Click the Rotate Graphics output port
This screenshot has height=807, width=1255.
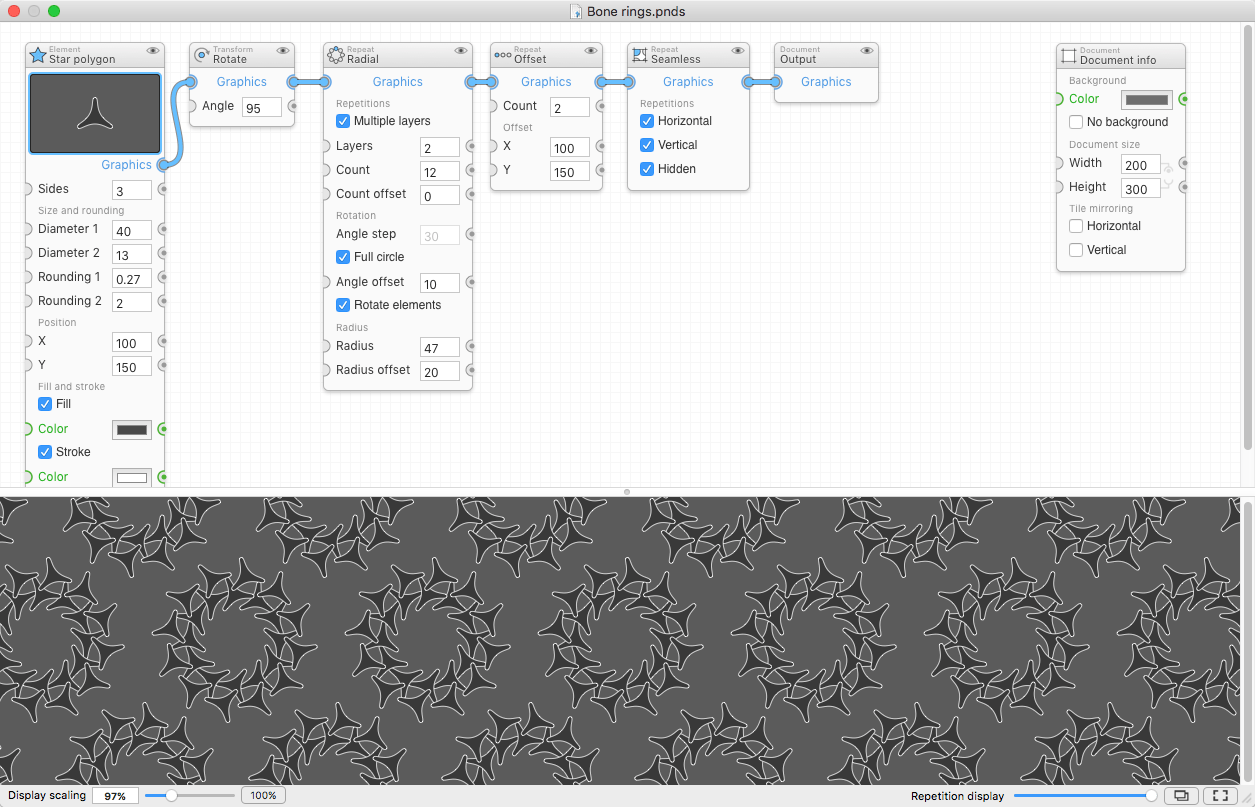(x=293, y=82)
